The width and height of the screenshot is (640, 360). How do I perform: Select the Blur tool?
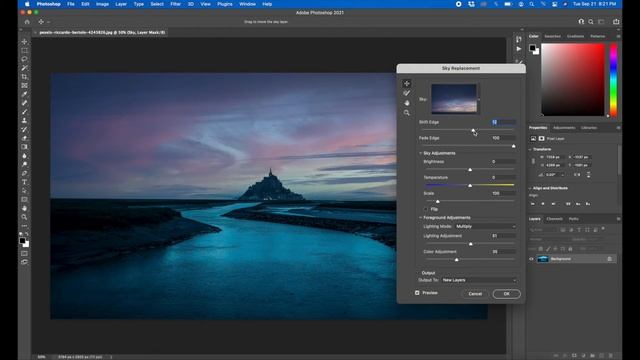pyautogui.click(x=24, y=156)
